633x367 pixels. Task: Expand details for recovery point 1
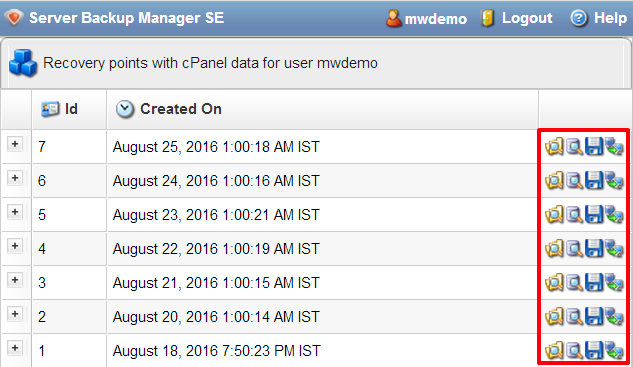(15, 348)
